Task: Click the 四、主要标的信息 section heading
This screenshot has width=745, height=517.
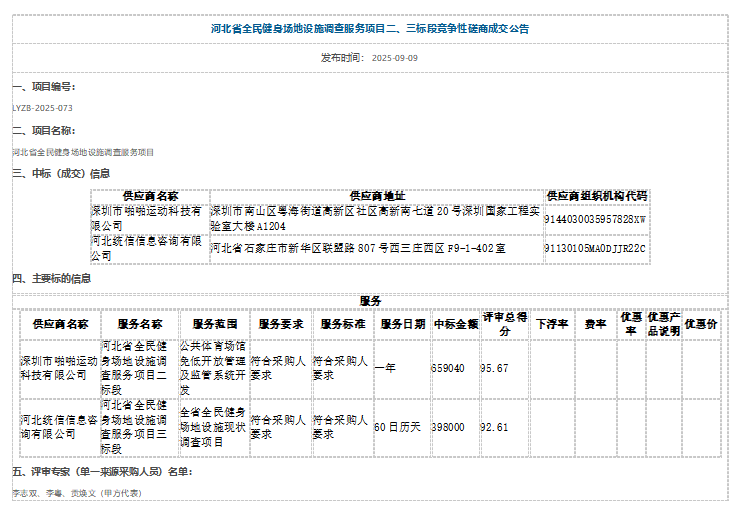Action: coord(52,279)
